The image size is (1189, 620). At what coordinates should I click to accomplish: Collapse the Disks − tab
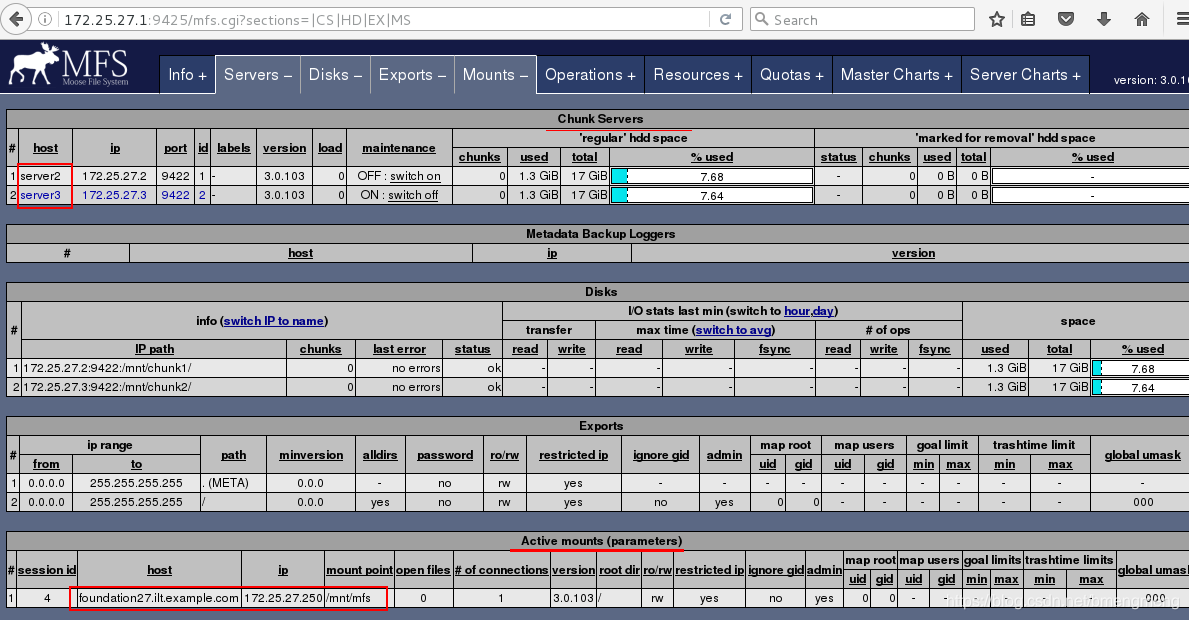(335, 74)
